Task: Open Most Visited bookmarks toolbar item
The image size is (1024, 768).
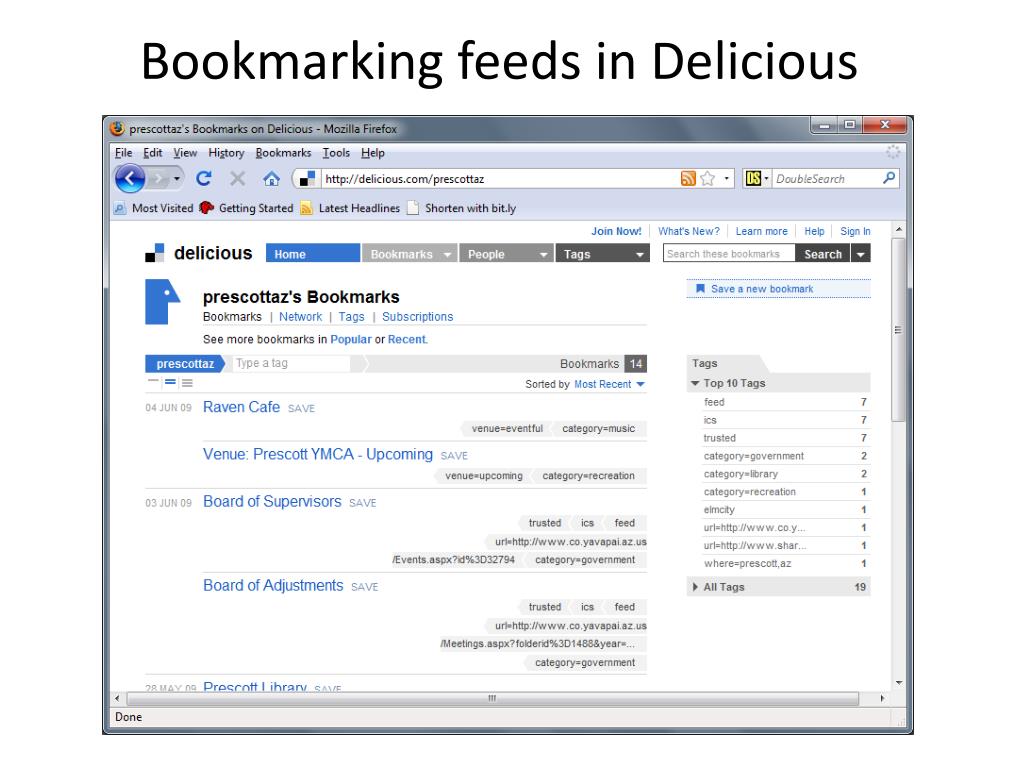Action: [154, 208]
